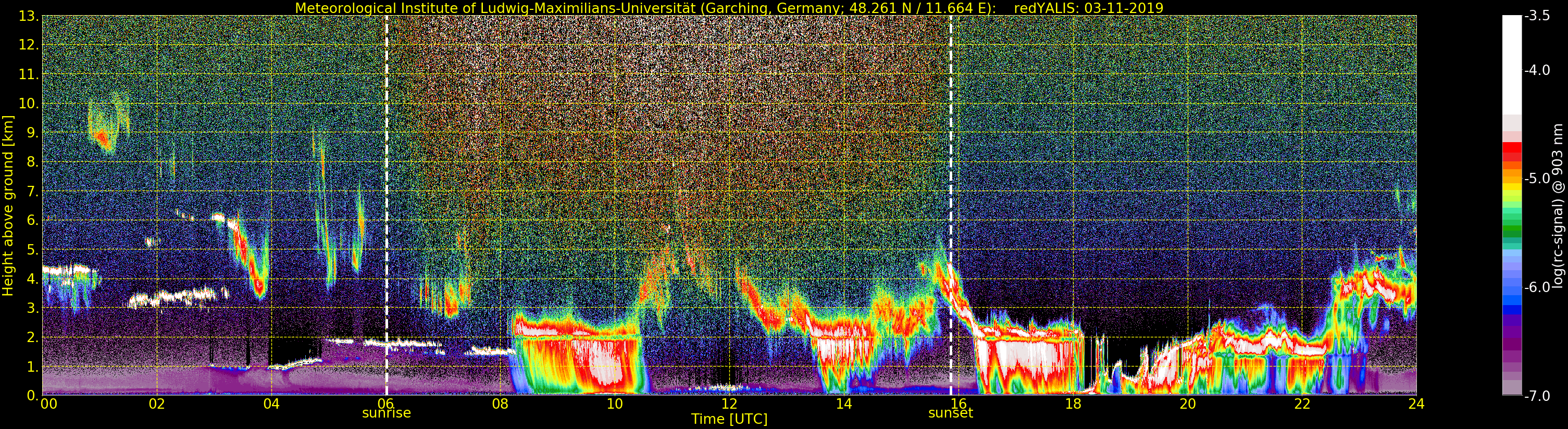This screenshot has width=1568, height=429.
Task: Click the "sunset" label below the axis
Action: [x=951, y=413]
